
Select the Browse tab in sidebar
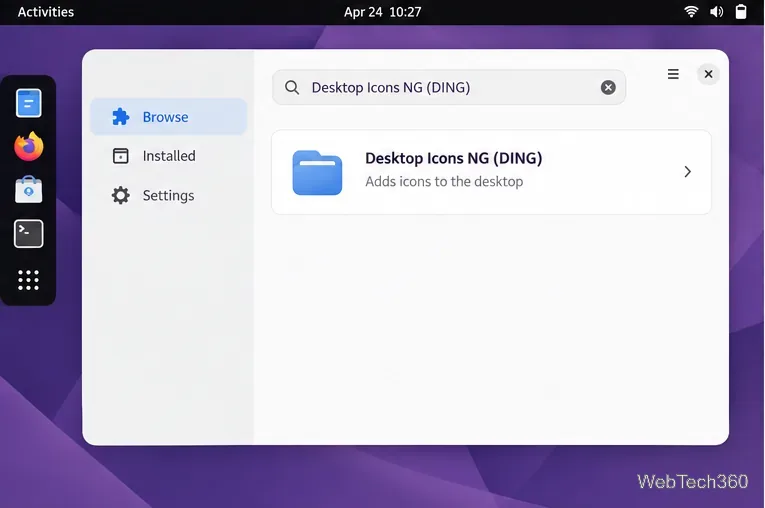point(169,117)
